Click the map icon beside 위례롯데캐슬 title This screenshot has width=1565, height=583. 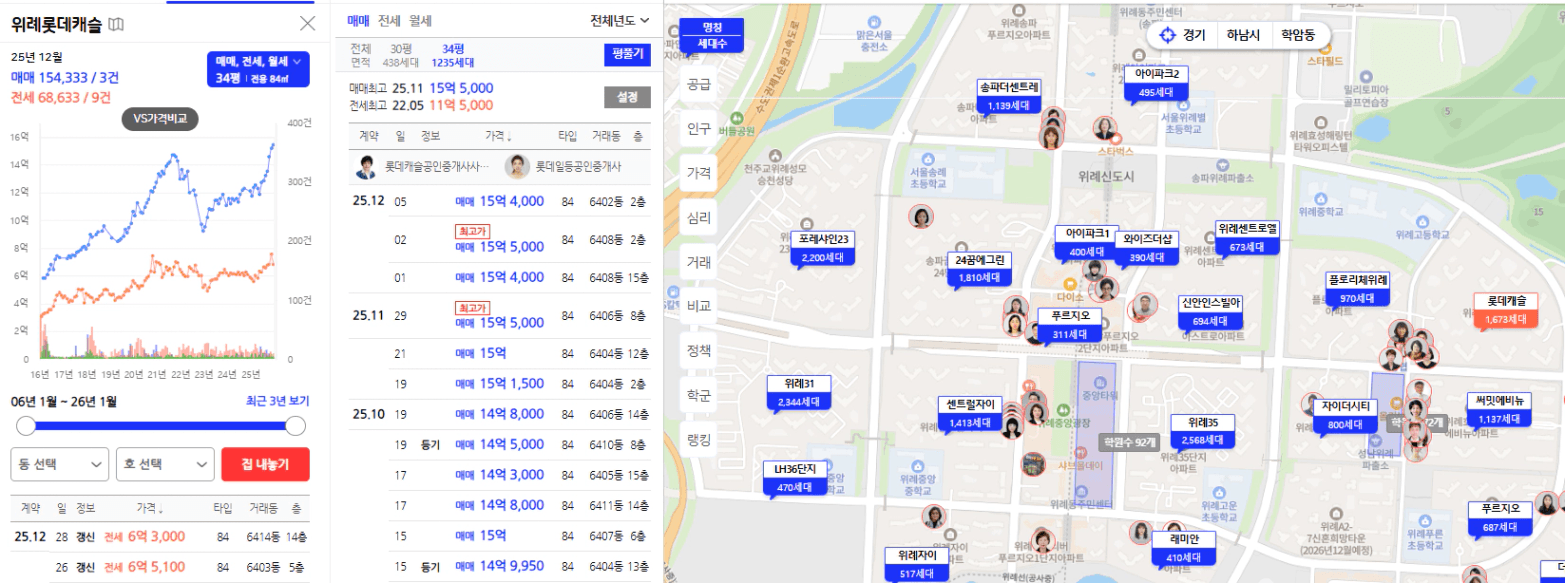point(117,24)
